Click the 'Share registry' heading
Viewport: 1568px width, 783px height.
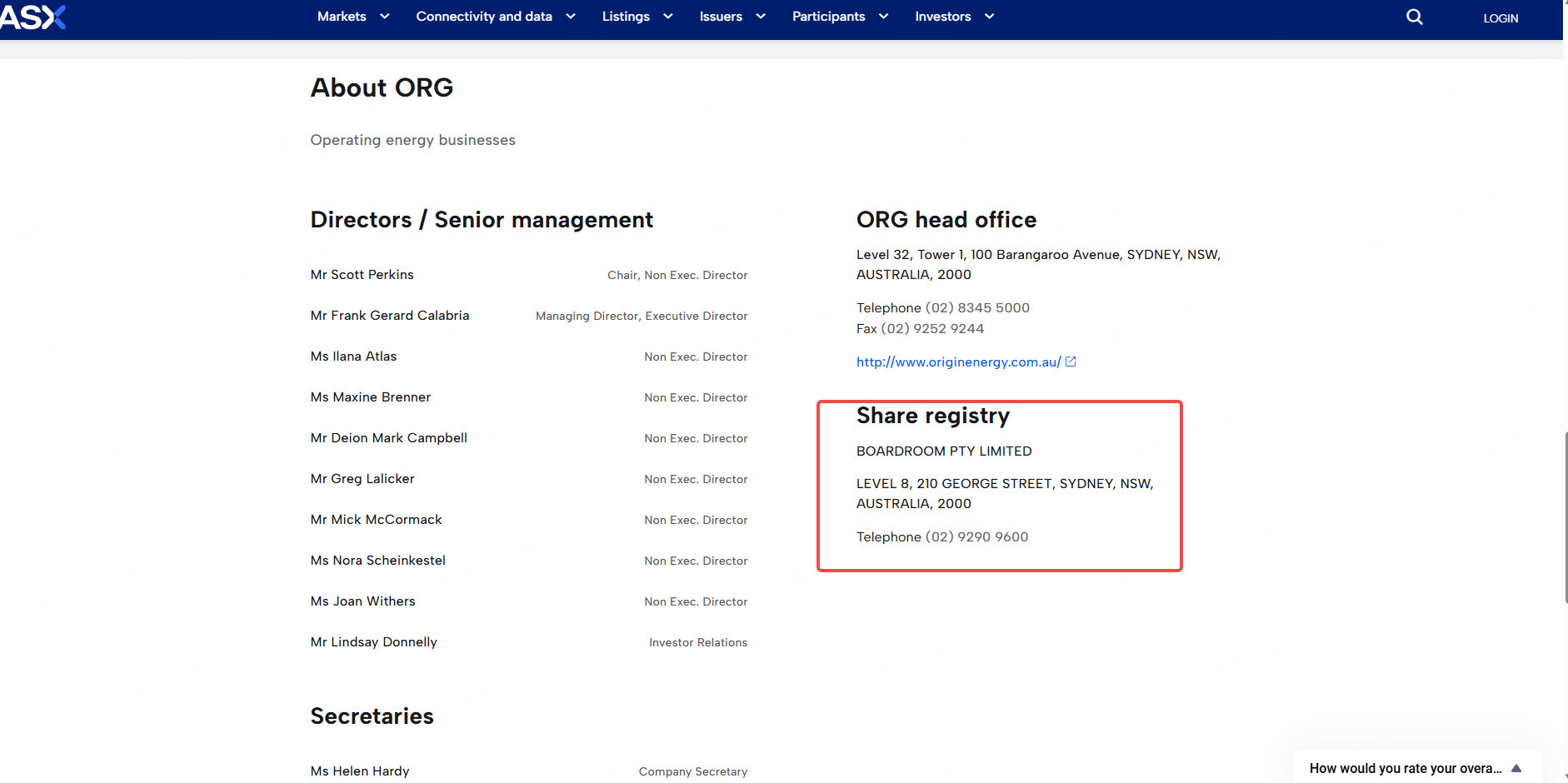pos(933,416)
